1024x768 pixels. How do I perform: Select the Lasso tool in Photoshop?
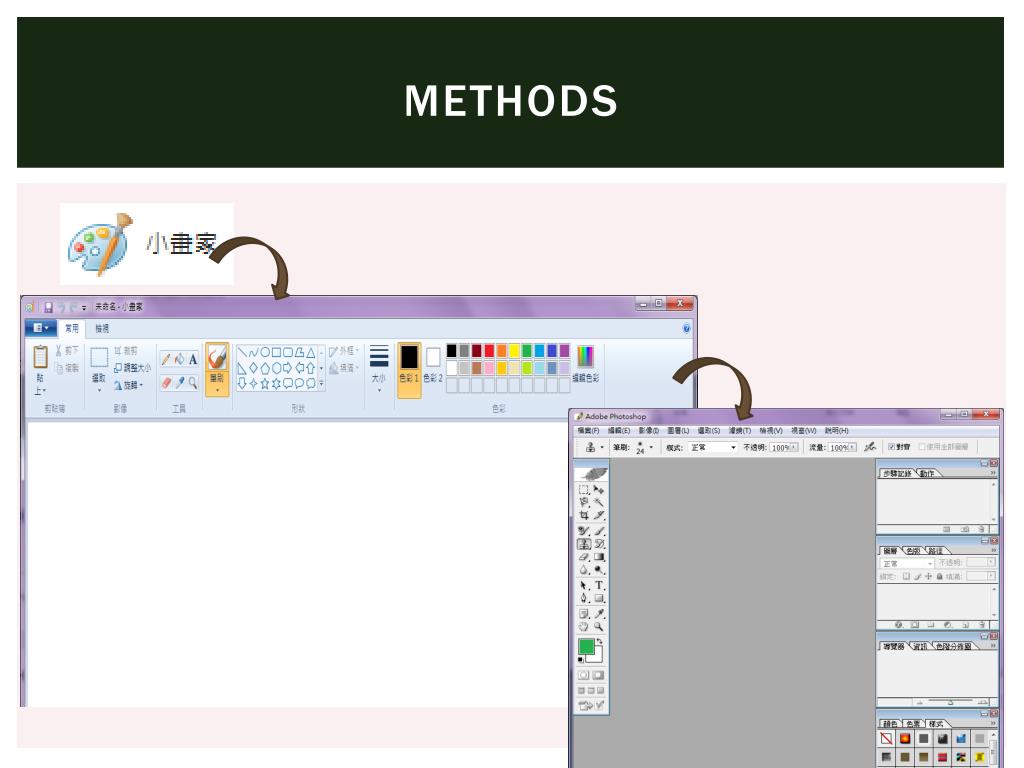coord(584,502)
